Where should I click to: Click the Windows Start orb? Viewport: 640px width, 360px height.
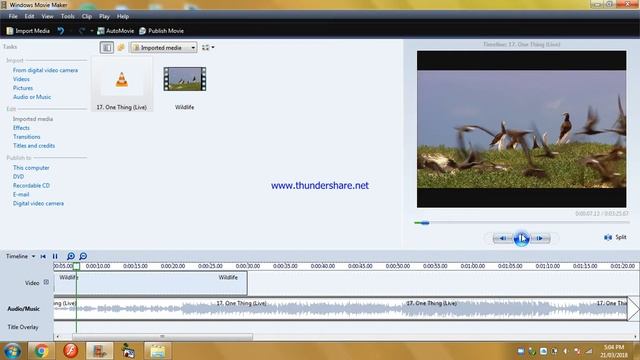[12, 351]
